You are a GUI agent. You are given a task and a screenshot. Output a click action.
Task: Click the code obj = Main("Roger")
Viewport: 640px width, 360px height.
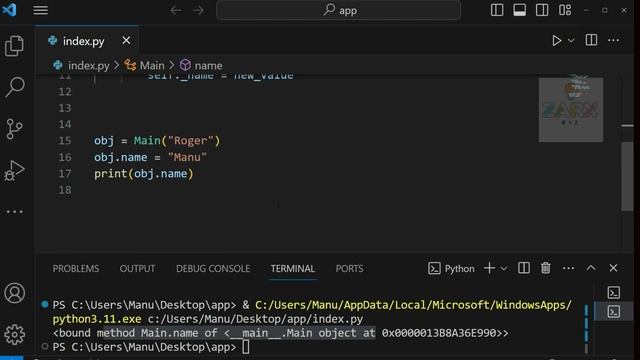(x=157, y=141)
